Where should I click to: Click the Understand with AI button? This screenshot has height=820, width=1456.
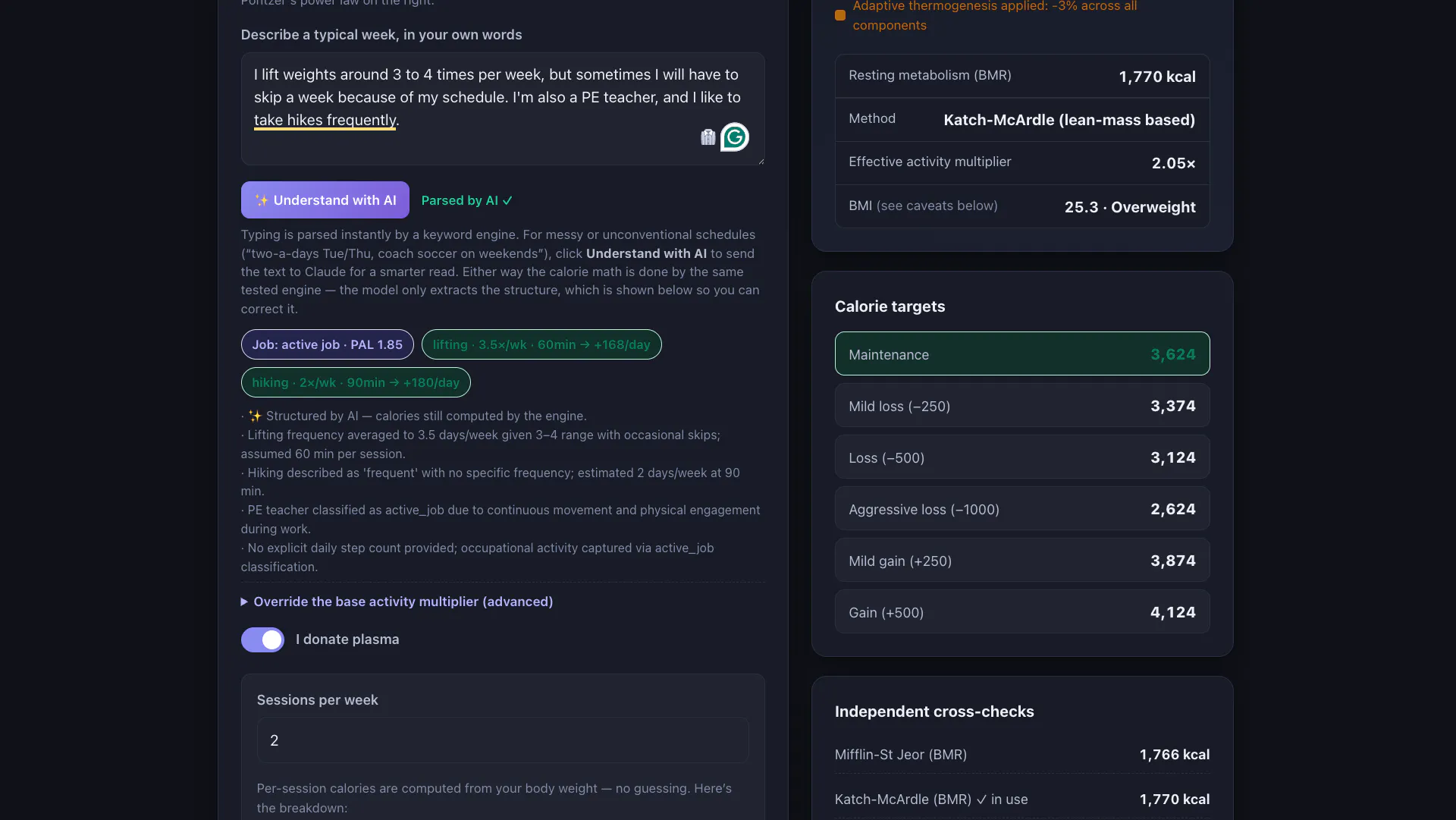point(325,200)
